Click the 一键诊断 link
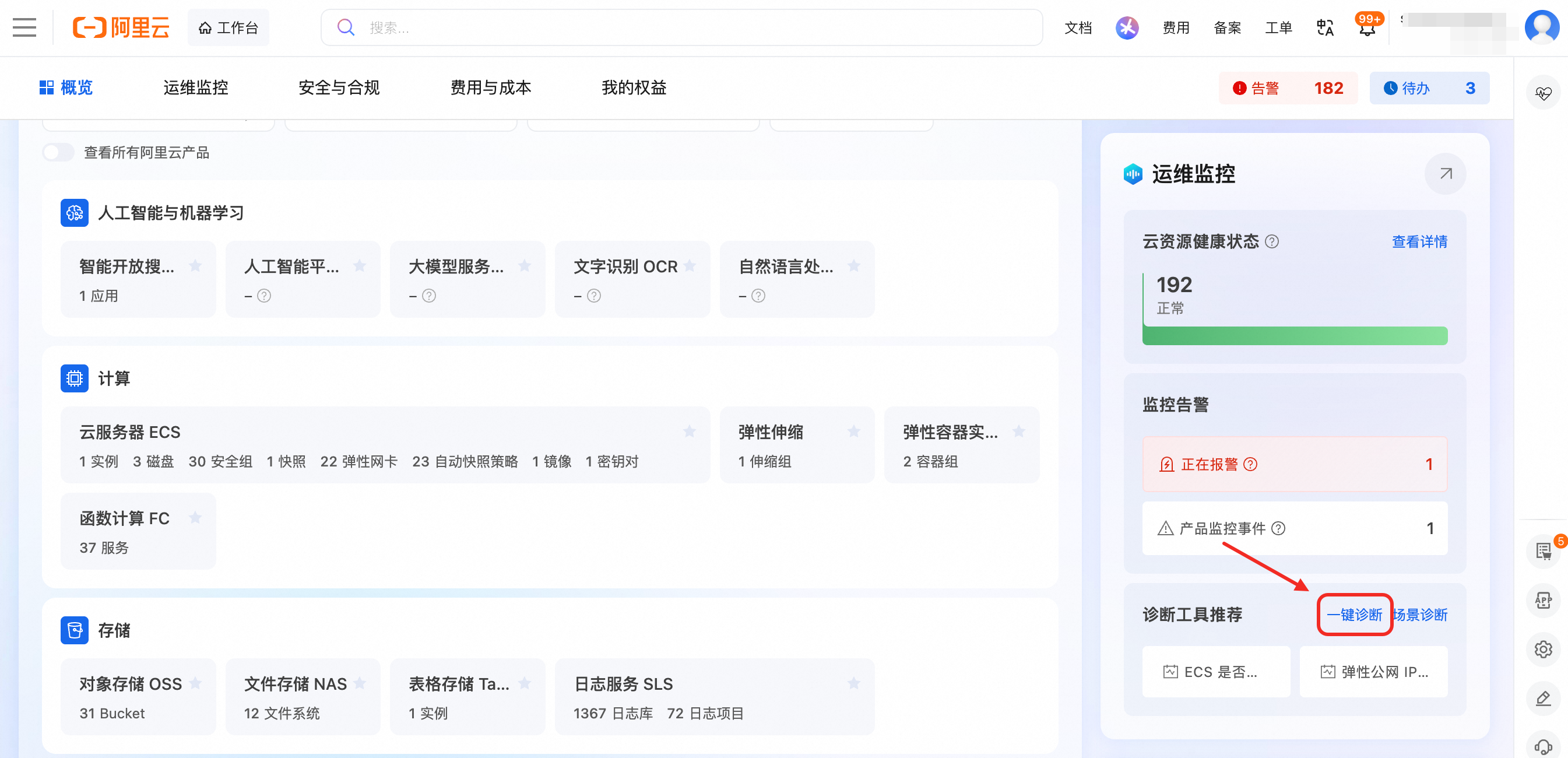Viewport: 1568px width, 758px height. click(1354, 615)
